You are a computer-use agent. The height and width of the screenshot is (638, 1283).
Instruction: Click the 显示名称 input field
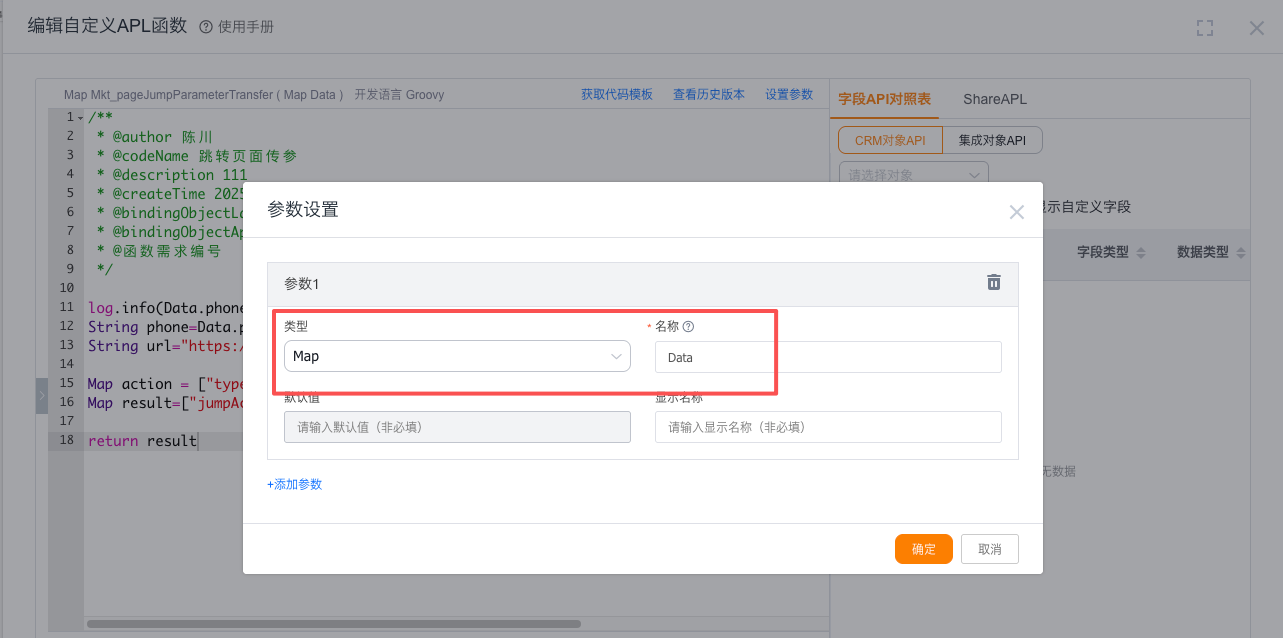point(827,427)
